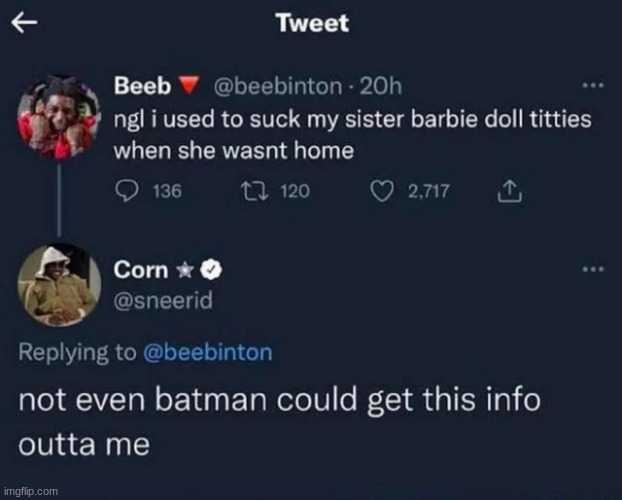This screenshot has width=622, height=500.
Task: Open more options on Corn's reply
Action: coord(593,268)
